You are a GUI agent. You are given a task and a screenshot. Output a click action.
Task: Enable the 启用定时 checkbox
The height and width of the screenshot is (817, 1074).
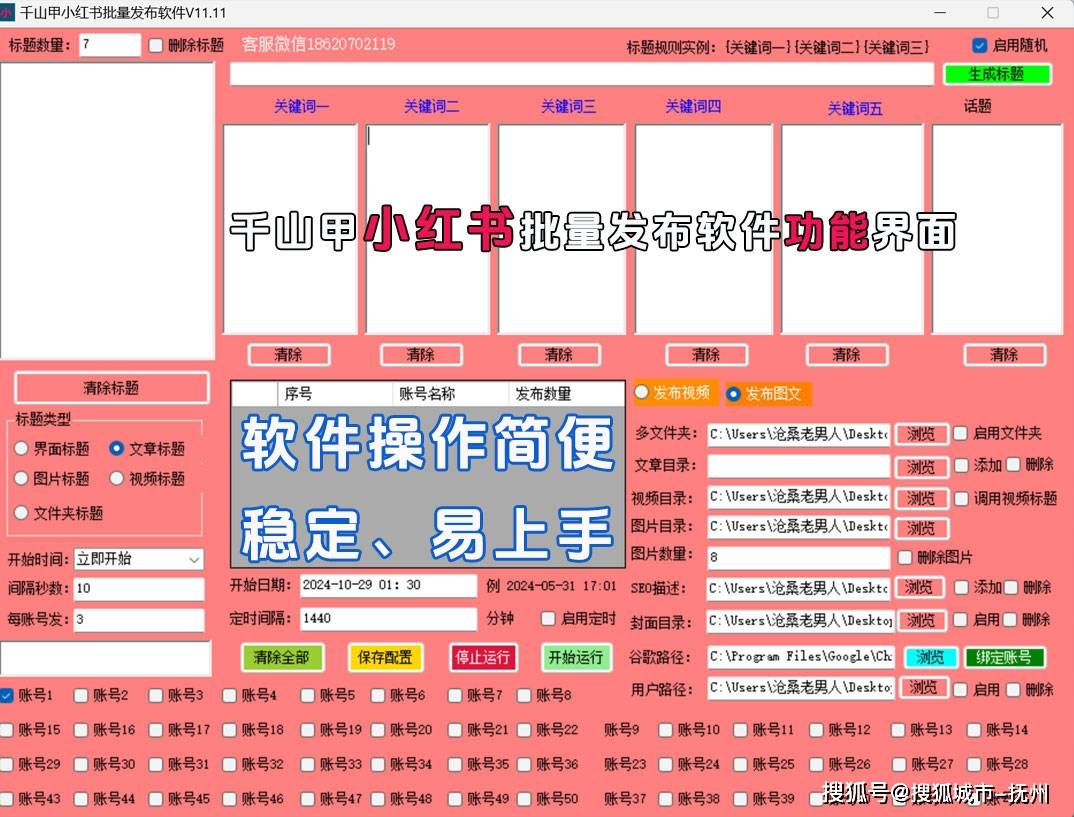tap(548, 619)
